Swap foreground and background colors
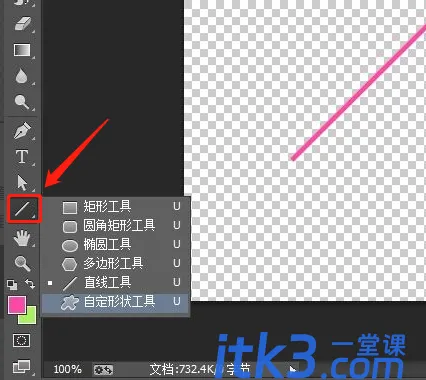Viewport: 426px width, 380px height. [x=30, y=284]
